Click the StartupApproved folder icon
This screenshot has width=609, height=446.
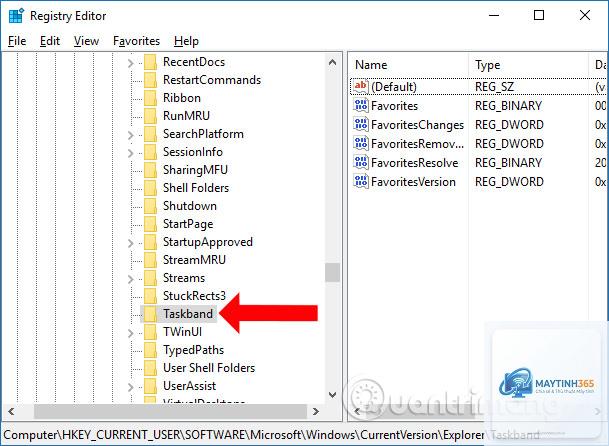[x=150, y=242]
